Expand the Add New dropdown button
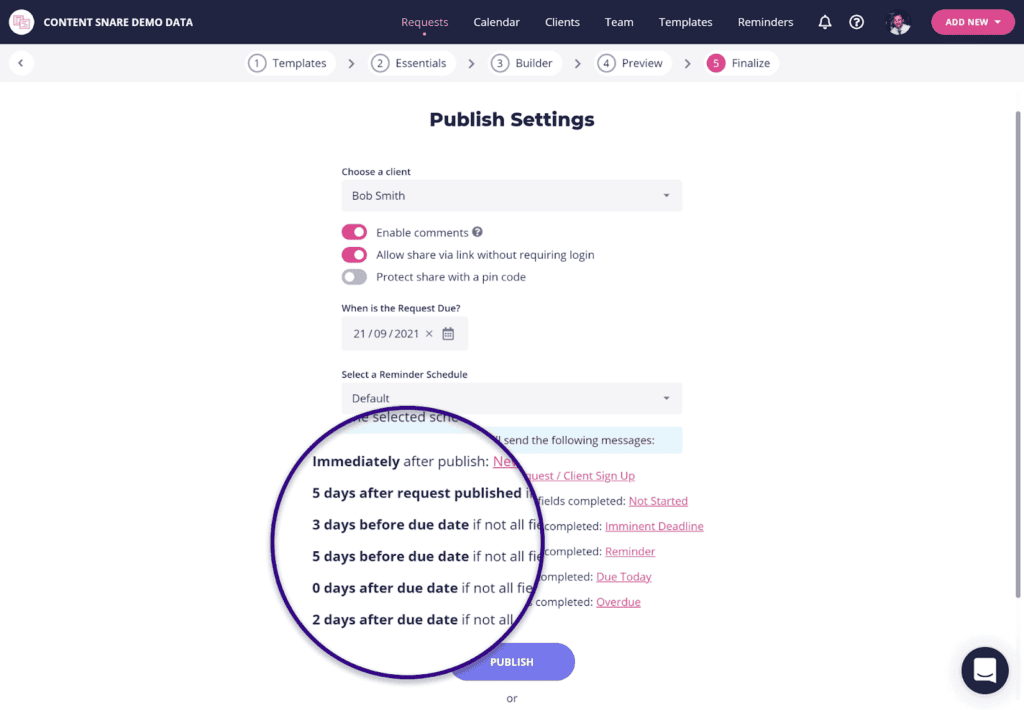1024x710 pixels. click(972, 22)
